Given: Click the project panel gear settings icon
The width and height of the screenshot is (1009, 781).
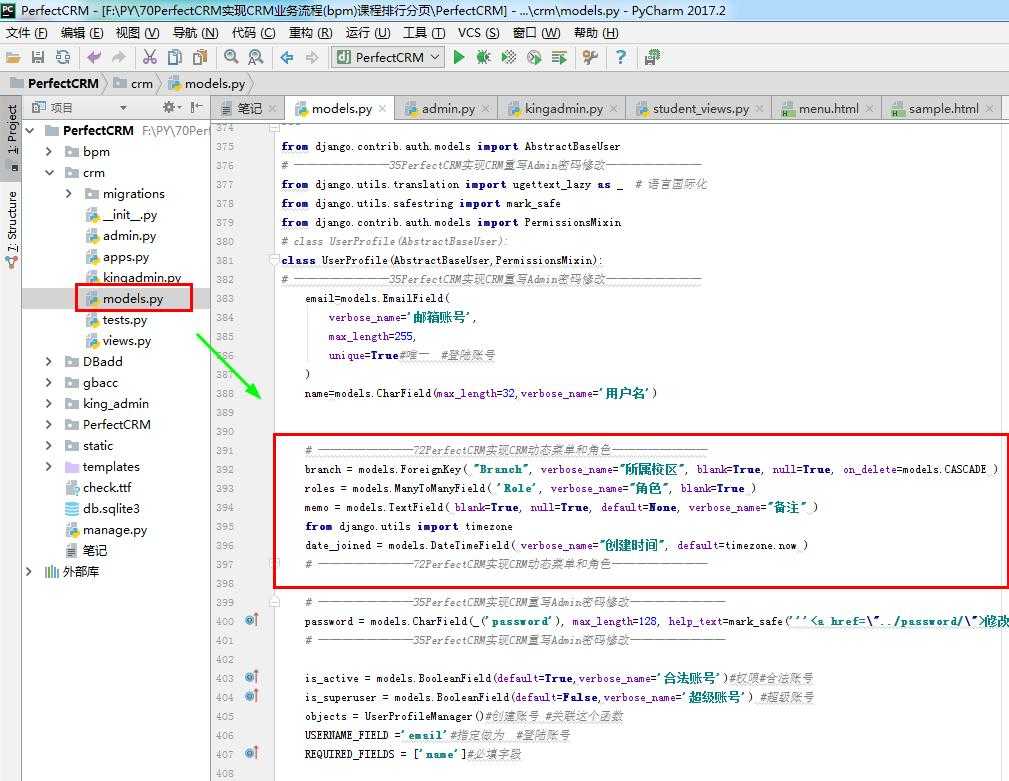Looking at the screenshot, I should click(170, 107).
